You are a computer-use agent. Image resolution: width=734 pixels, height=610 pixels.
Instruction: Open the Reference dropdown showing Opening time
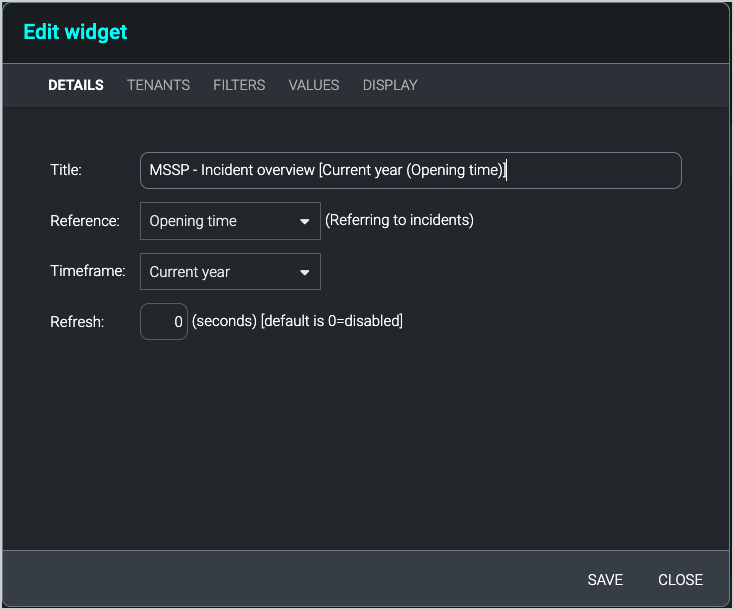pos(220,221)
